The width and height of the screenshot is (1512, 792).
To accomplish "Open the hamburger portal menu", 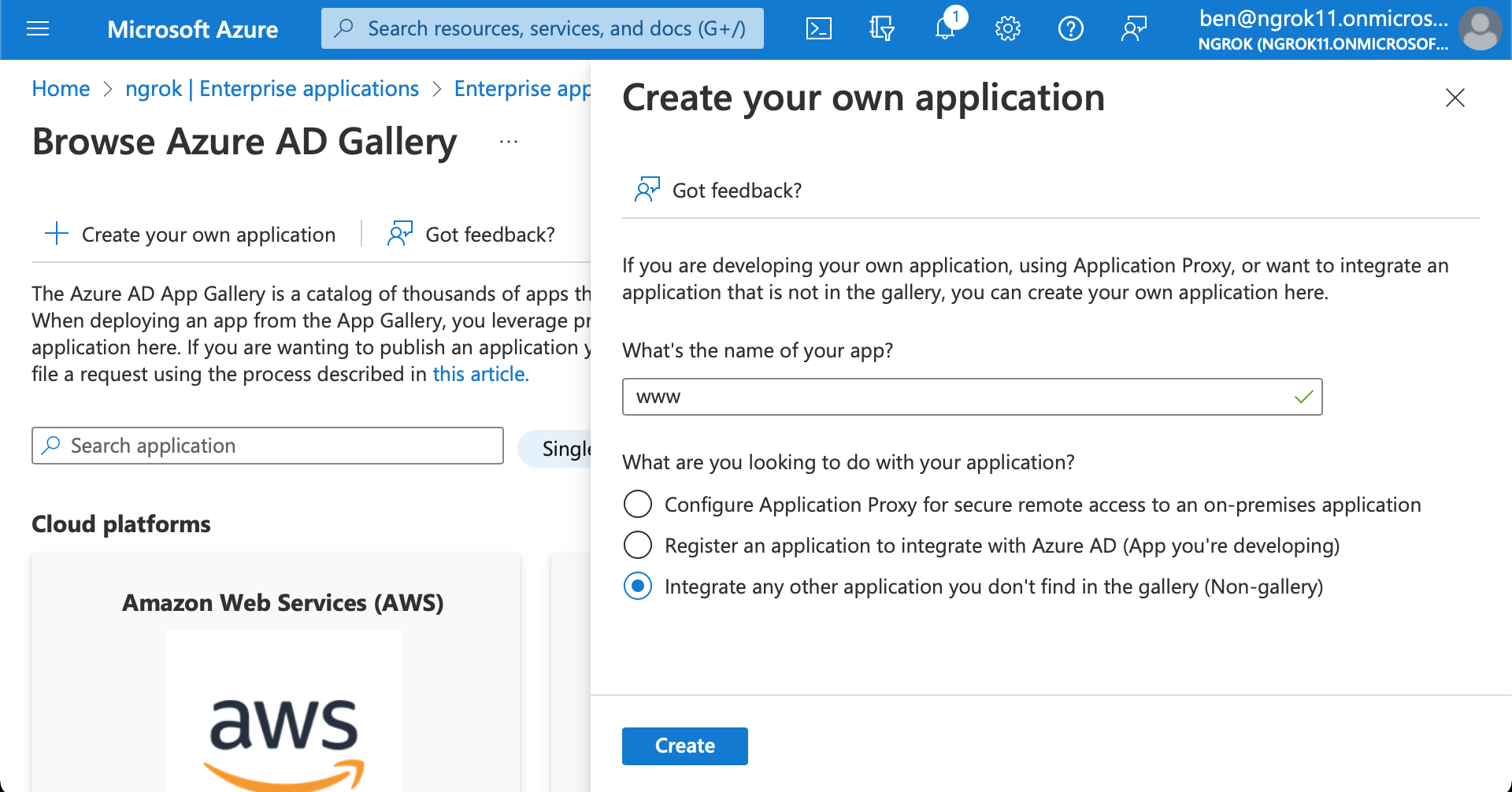I will pos(38,29).
